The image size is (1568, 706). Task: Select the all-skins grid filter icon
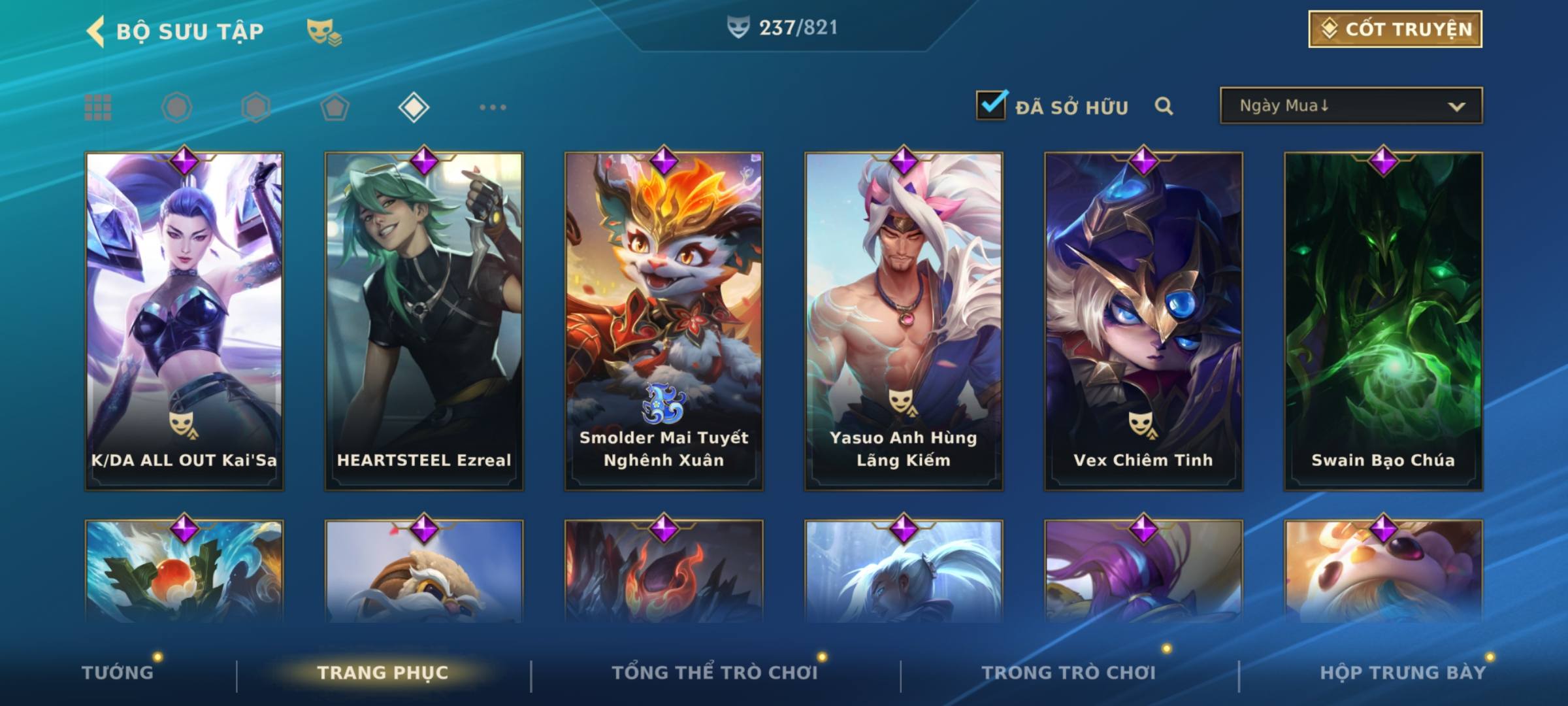point(98,107)
